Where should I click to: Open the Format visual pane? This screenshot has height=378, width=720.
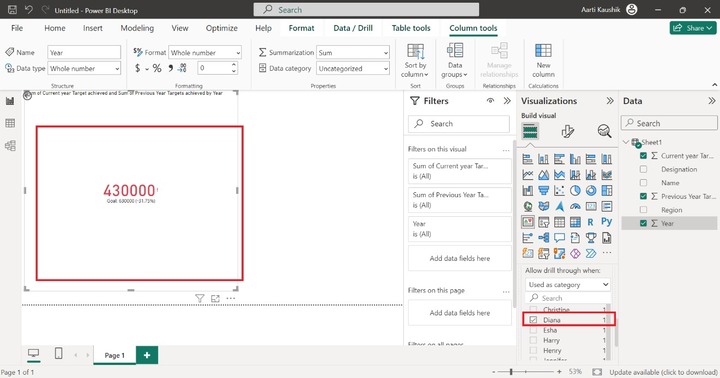(x=568, y=131)
